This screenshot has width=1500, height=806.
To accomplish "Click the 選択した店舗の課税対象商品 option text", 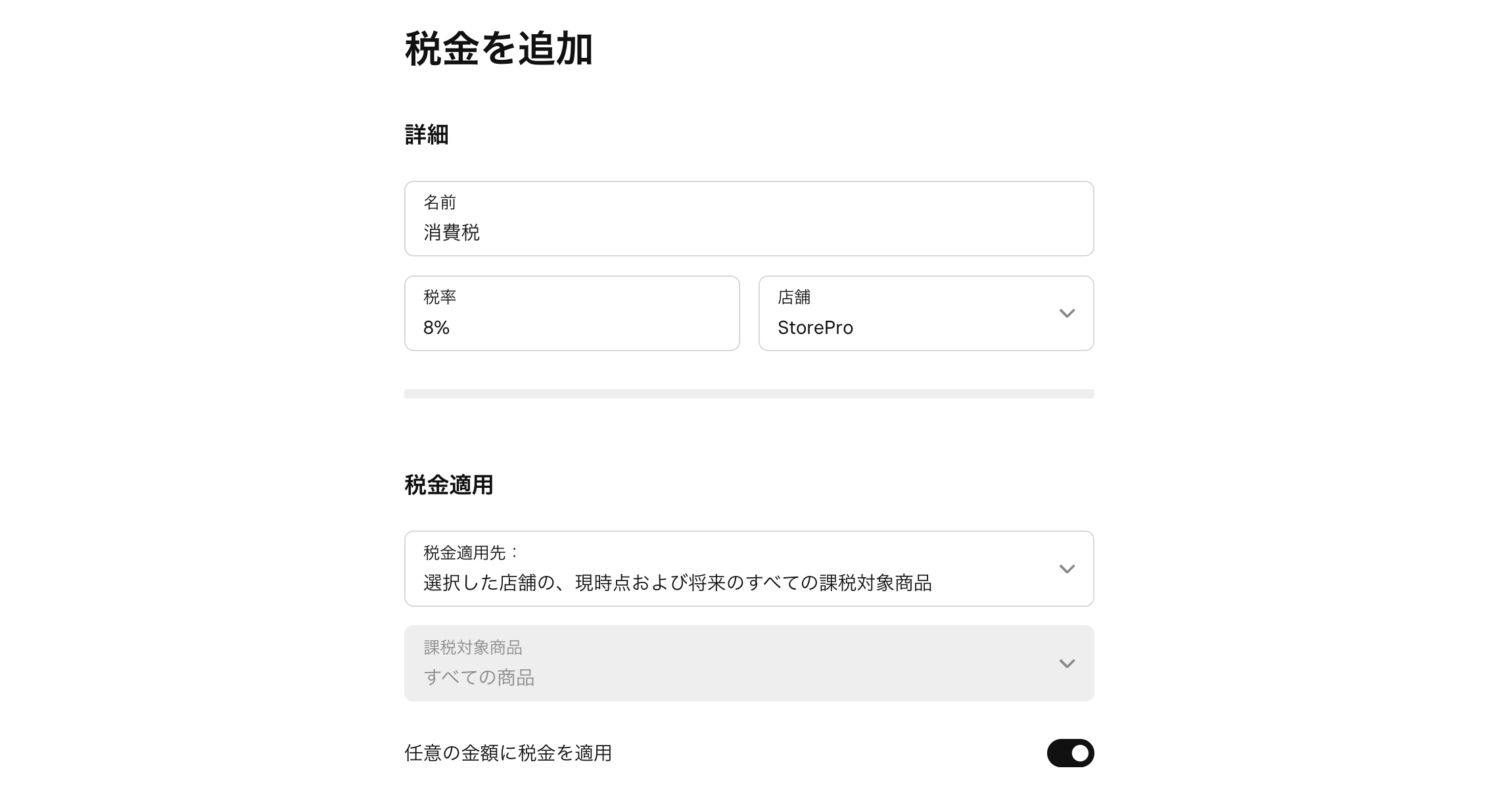I will (678, 583).
